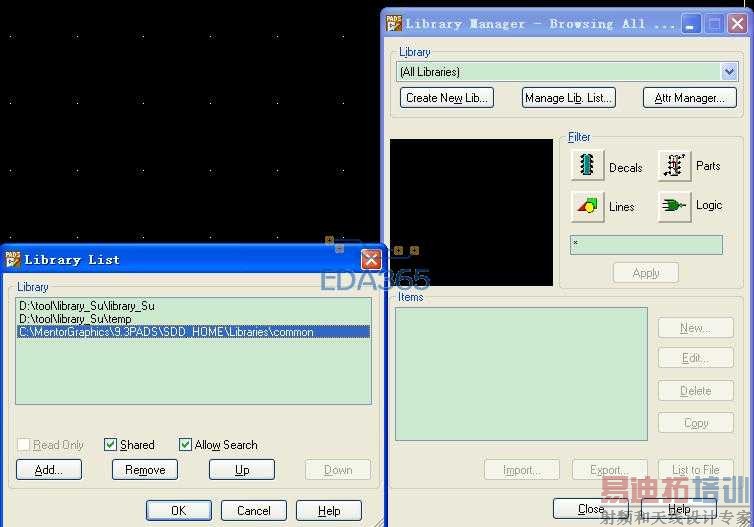Select the Decals filter icon
The height and width of the screenshot is (527, 754).
point(587,165)
